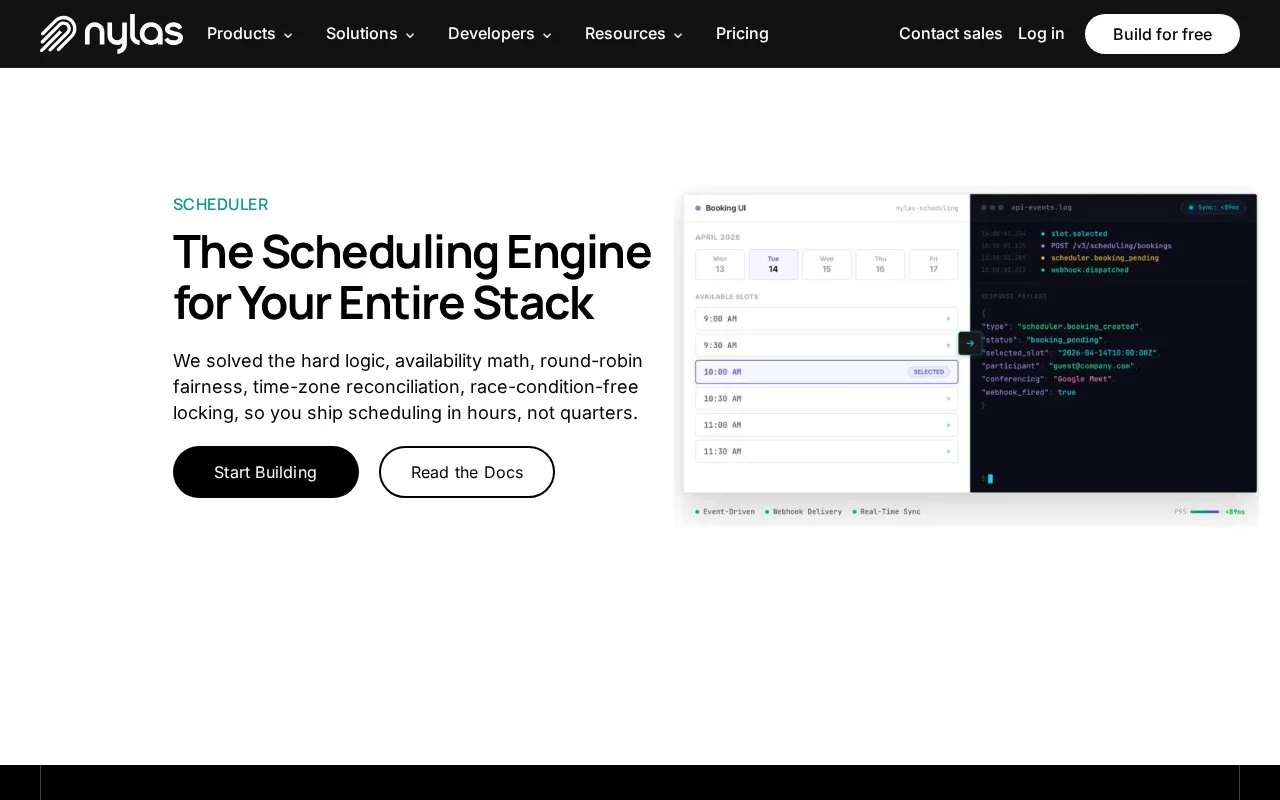Viewport: 1280px width, 800px height.
Task: Open Read the Docs
Action: [467, 472]
